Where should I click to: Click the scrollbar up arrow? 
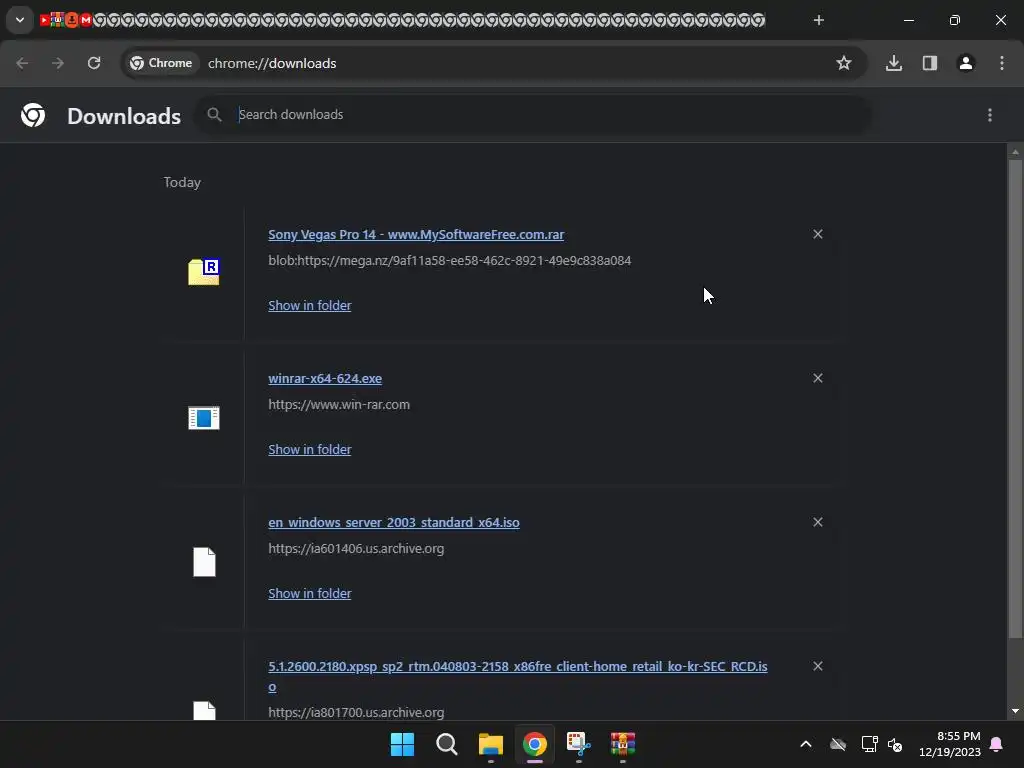click(x=1015, y=152)
